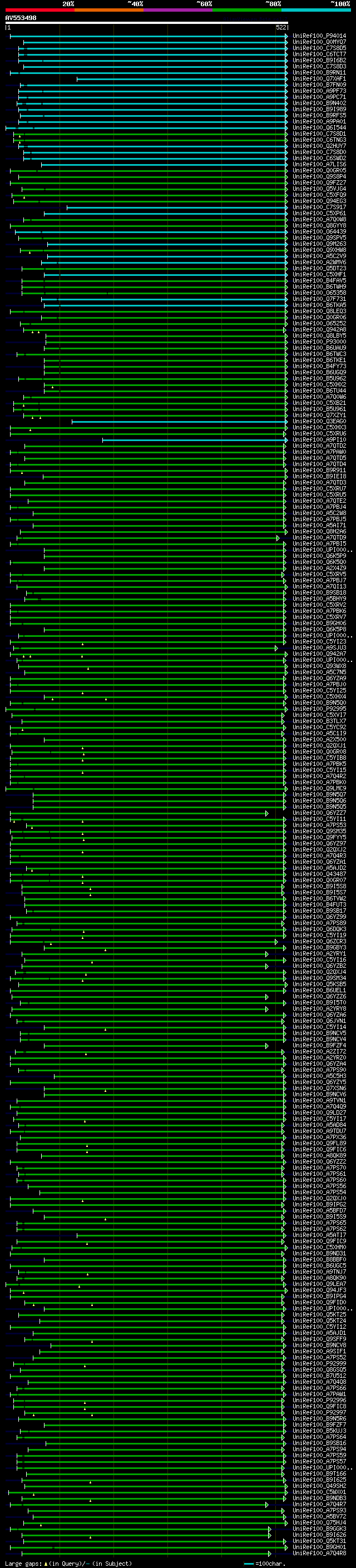This screenshot has width=356, height=1568.
Task: Select the label UniRef100_A9PF73
Action: pyautogui.click(x=319, y=91)
